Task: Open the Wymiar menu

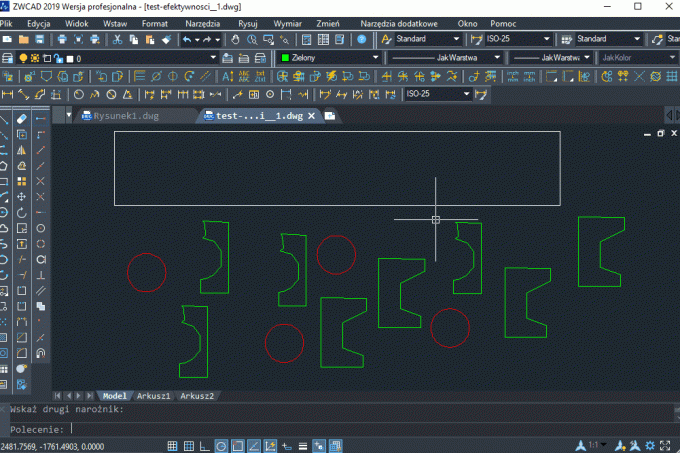Action: click(x=288, y=24)
